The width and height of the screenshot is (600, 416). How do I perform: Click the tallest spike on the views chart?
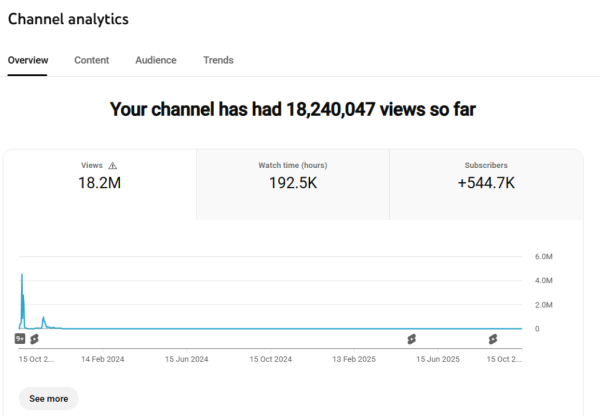click(22, 278)
